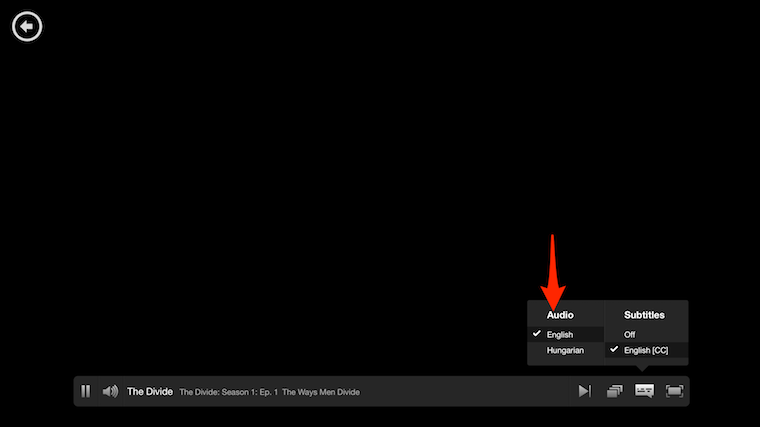The height and width of the screenshot is (427, 760).
Task: Click the checkmark beside English [CC]
Action: 614,349
